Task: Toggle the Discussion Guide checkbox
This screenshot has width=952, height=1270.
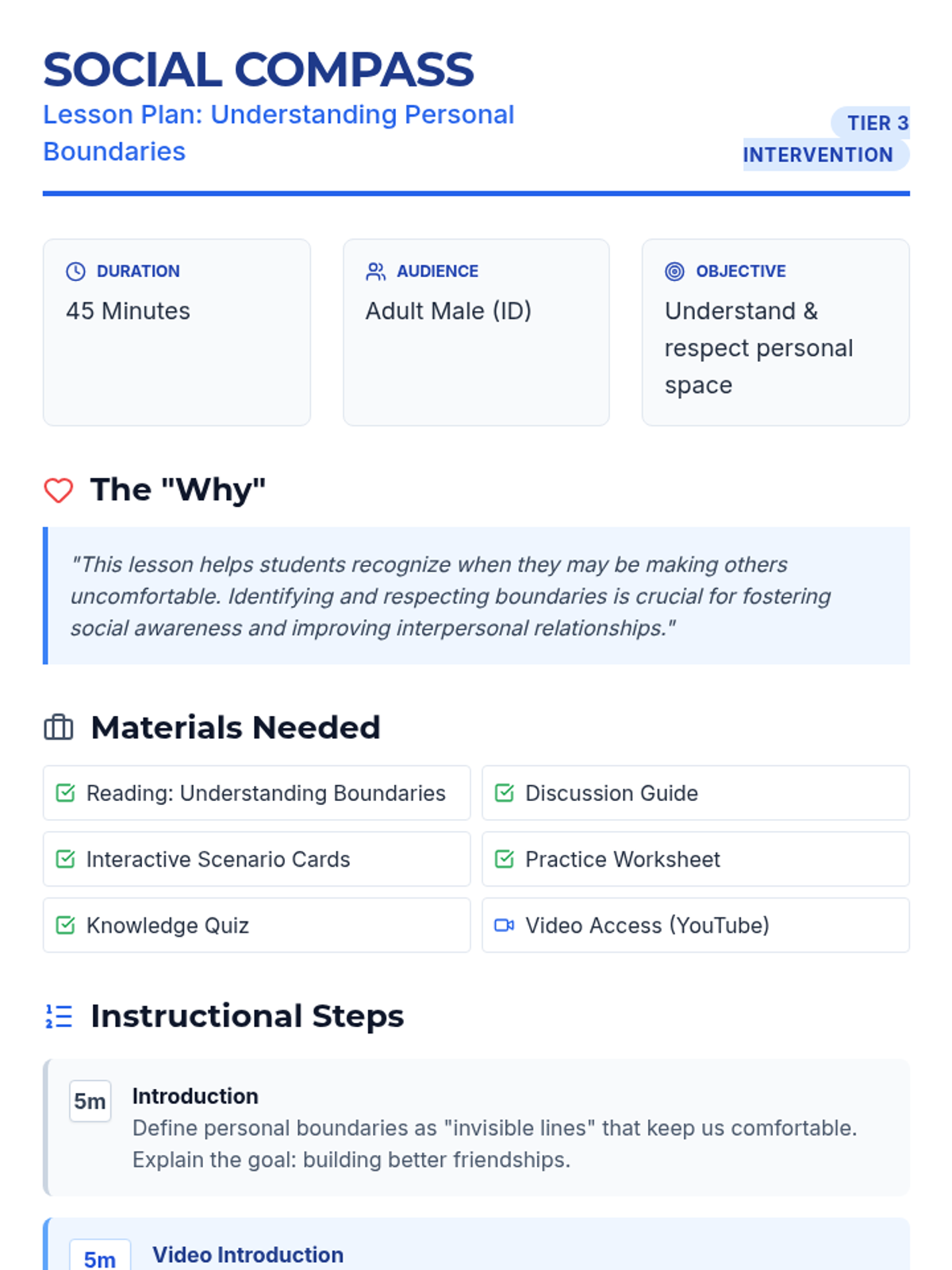Action: (505, 793)
